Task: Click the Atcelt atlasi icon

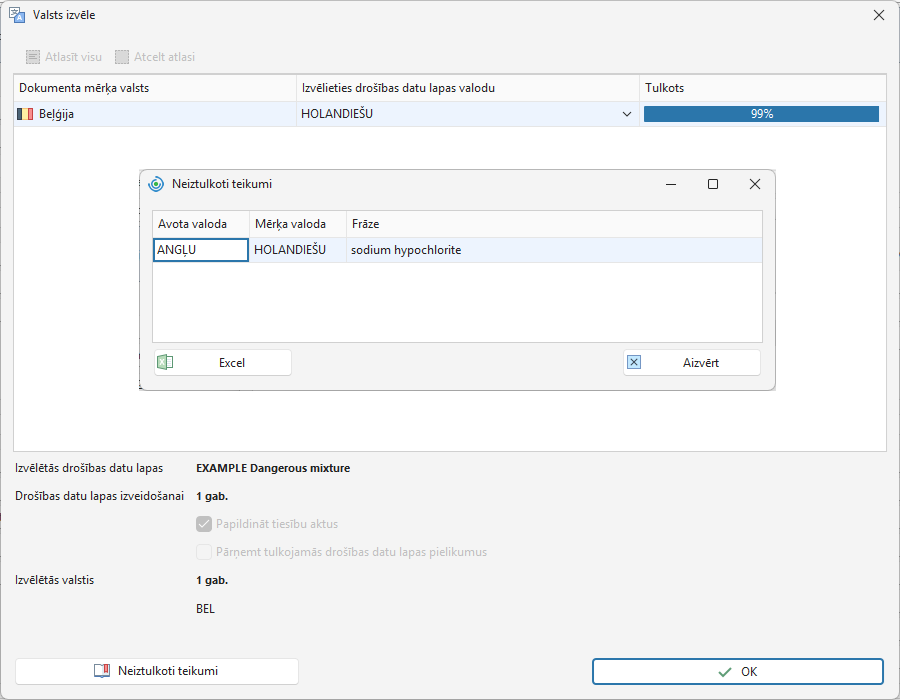Action: pos(122,57)
